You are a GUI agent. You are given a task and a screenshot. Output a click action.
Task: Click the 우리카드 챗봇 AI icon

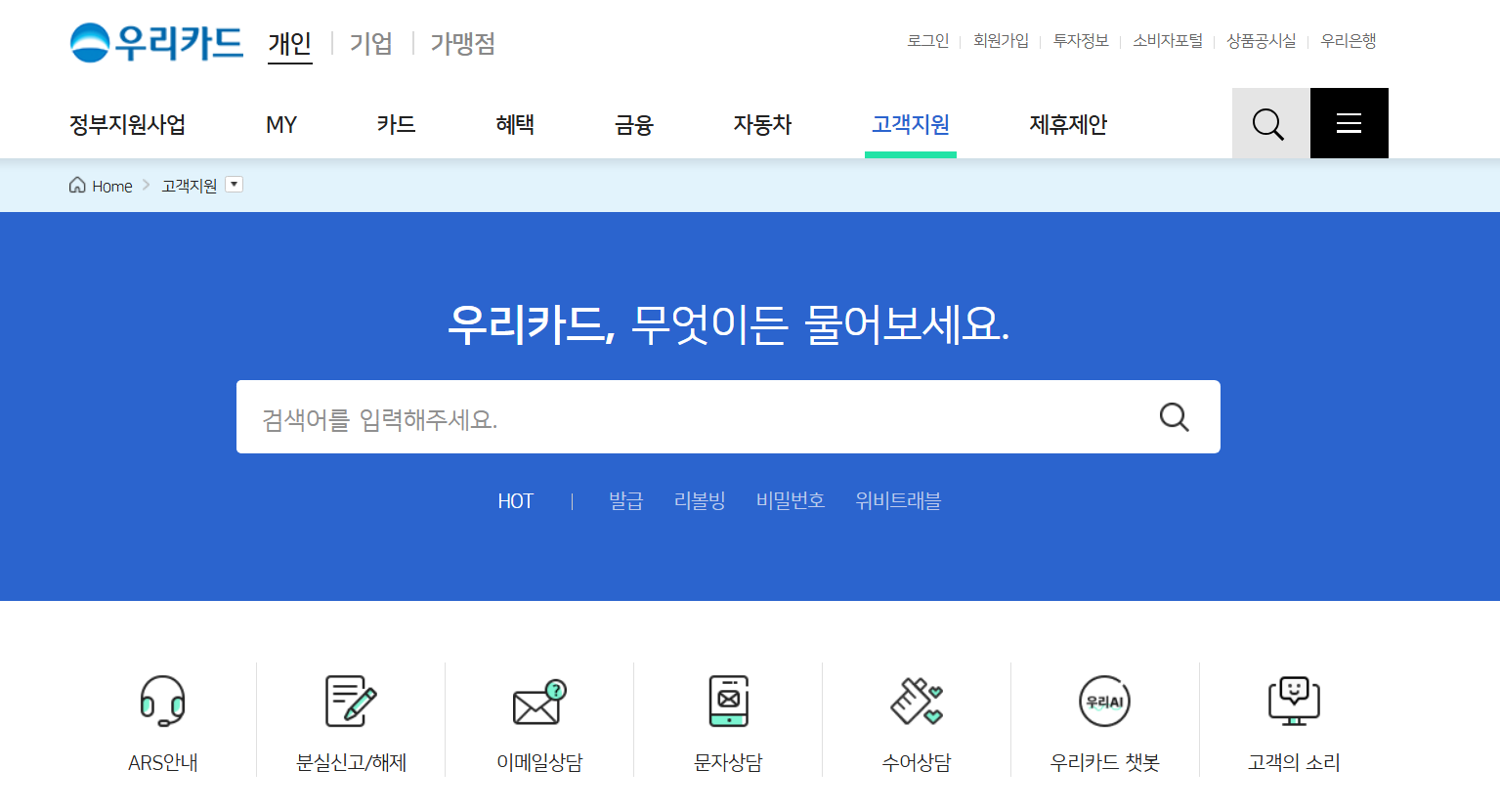(1105, 702)
